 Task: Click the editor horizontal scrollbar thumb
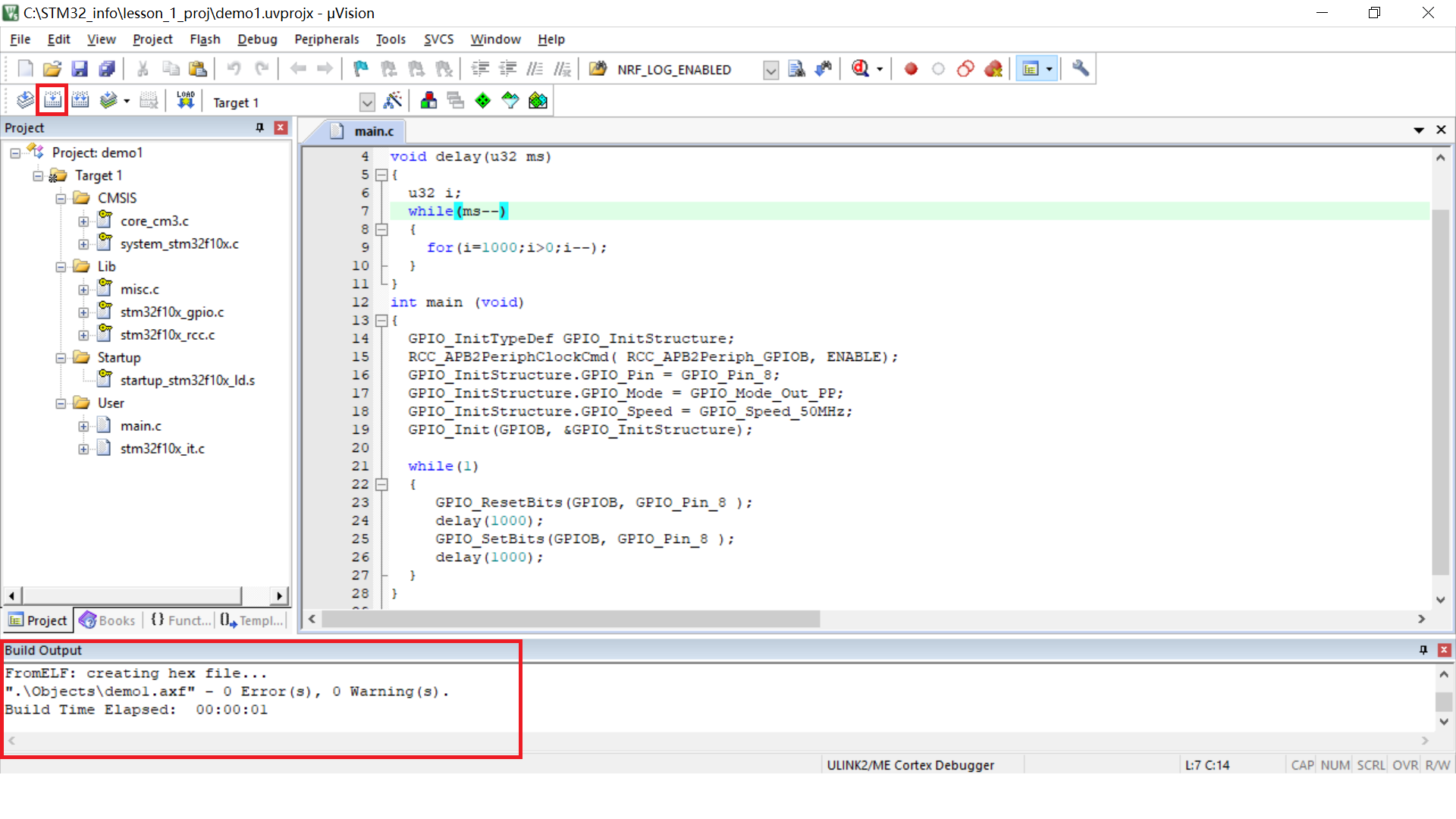pos(570,620)
